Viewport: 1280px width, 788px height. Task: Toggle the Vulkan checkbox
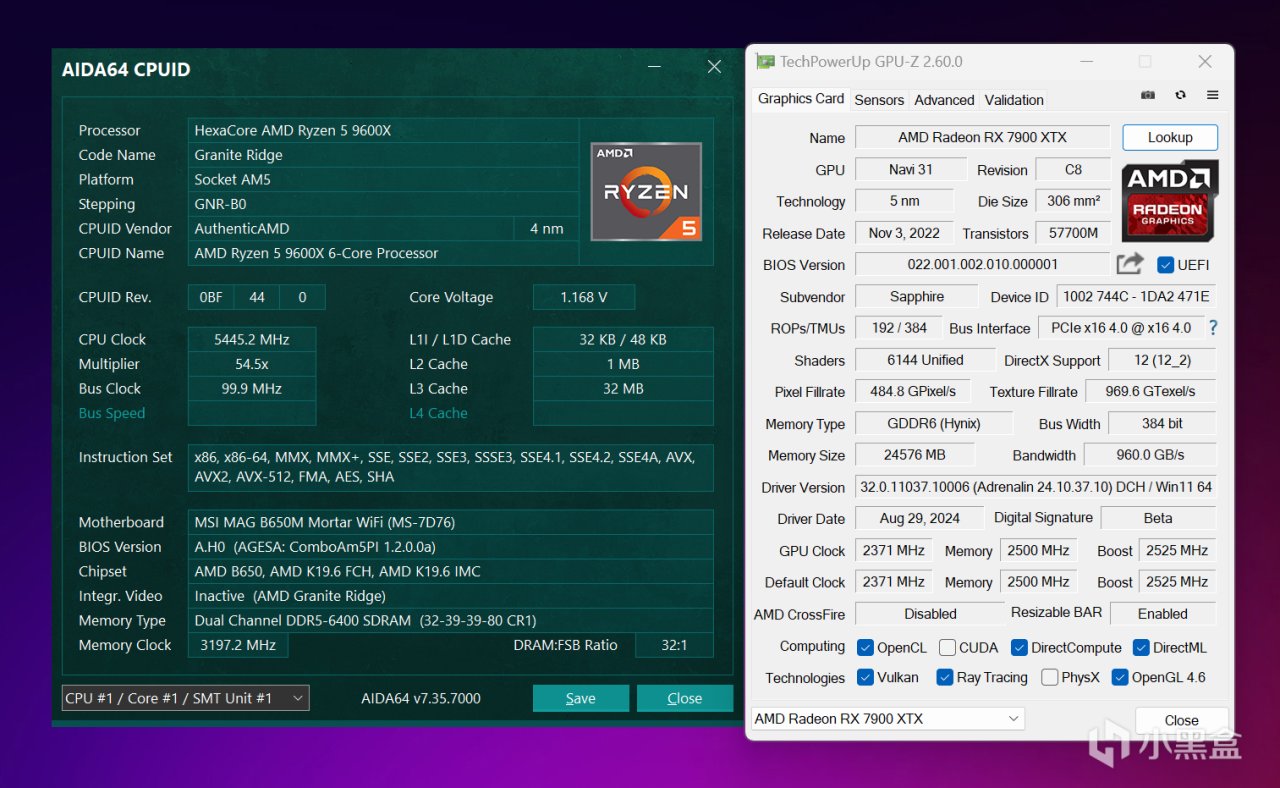(866, 677)
